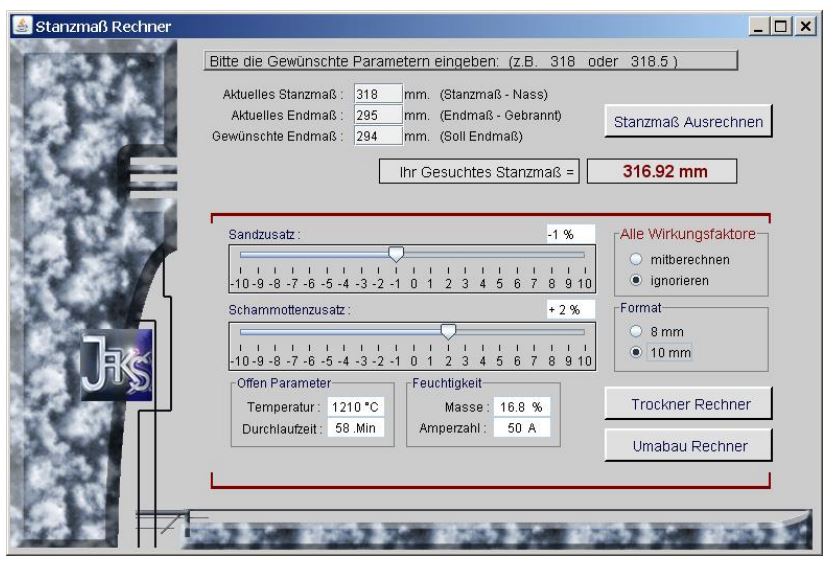This screenshot has height=569, width=838.
Task: Choose the 10 mm format option
Action: pyautogui.click(x=636, y=352)
